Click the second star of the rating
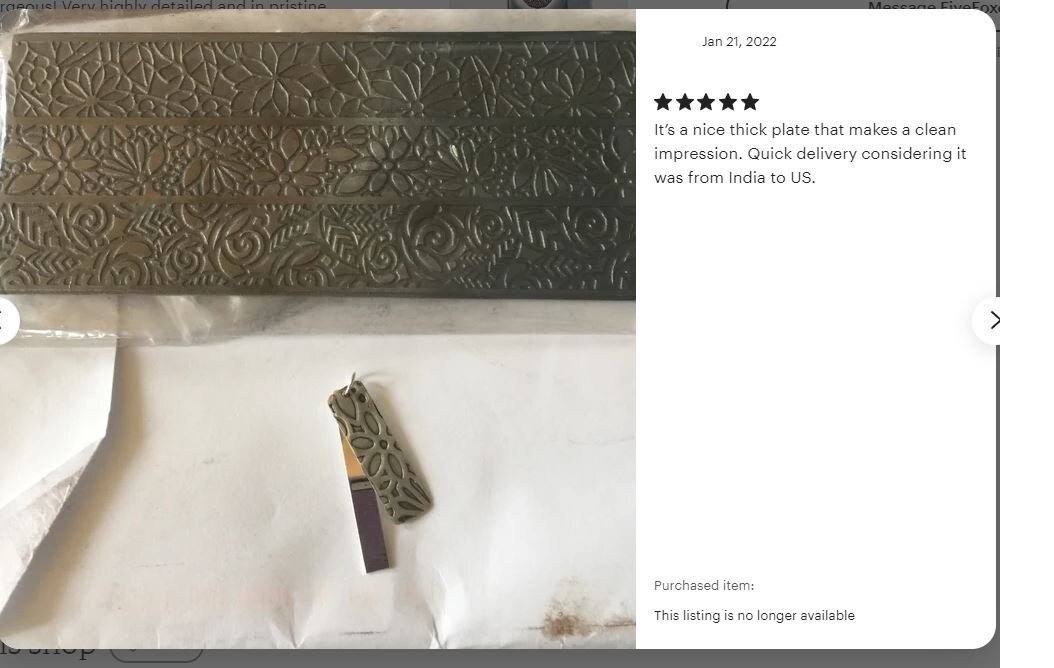The width and height of the screenshot is (1054, 668). [x=685, y=102]
